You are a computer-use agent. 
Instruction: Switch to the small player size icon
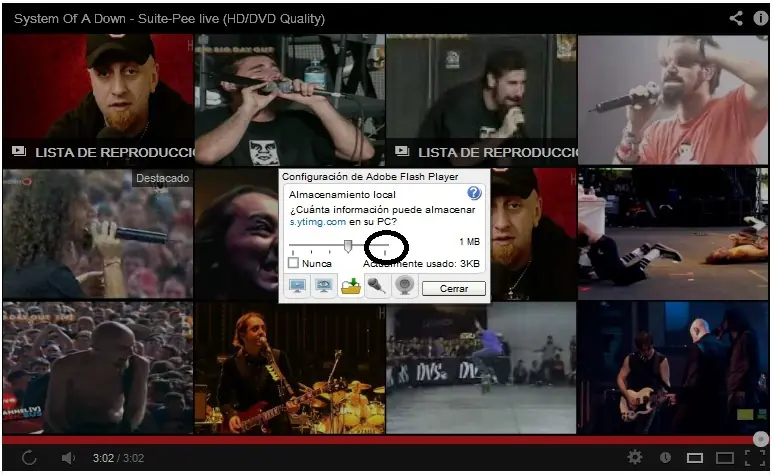pyautogui.click(x=695, y=458)
